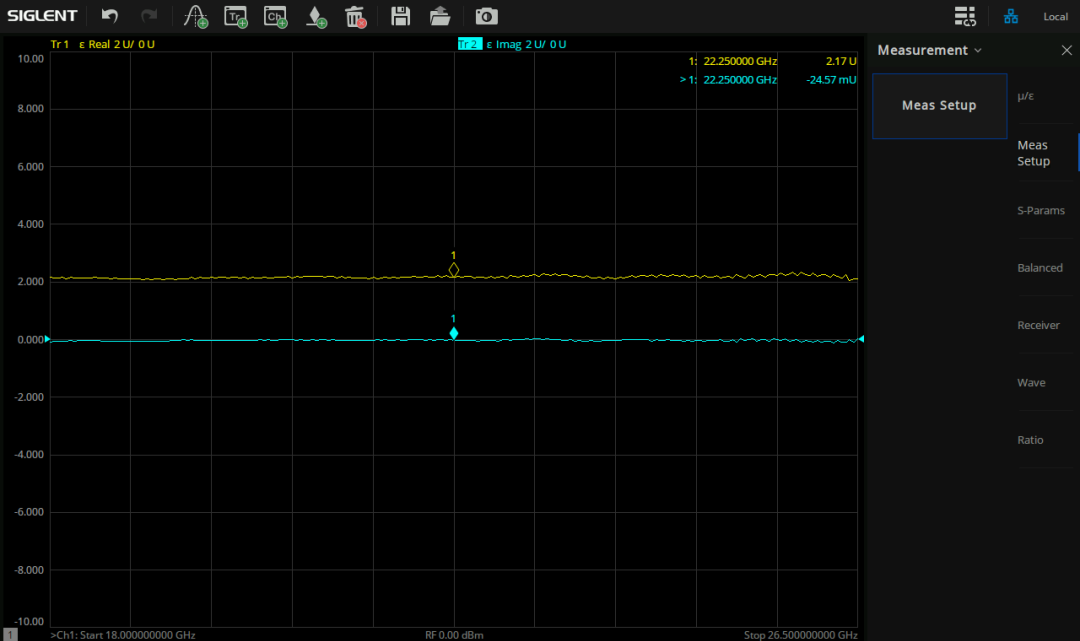Click the yellow marker 1 on trace
The image size is (1080, 641).
point(454,269)
